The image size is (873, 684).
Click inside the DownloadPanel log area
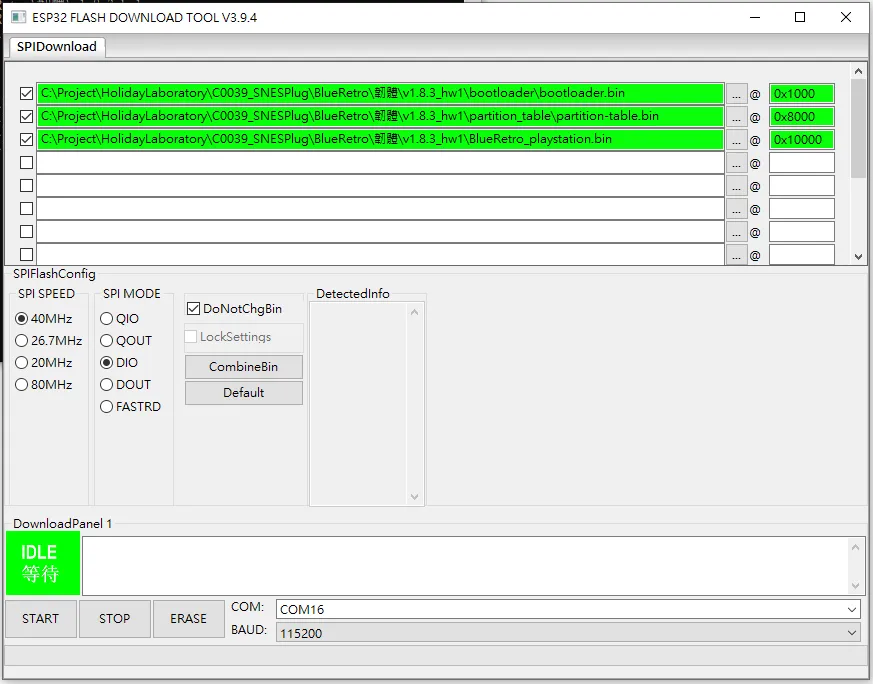click(x=465, y=566)
